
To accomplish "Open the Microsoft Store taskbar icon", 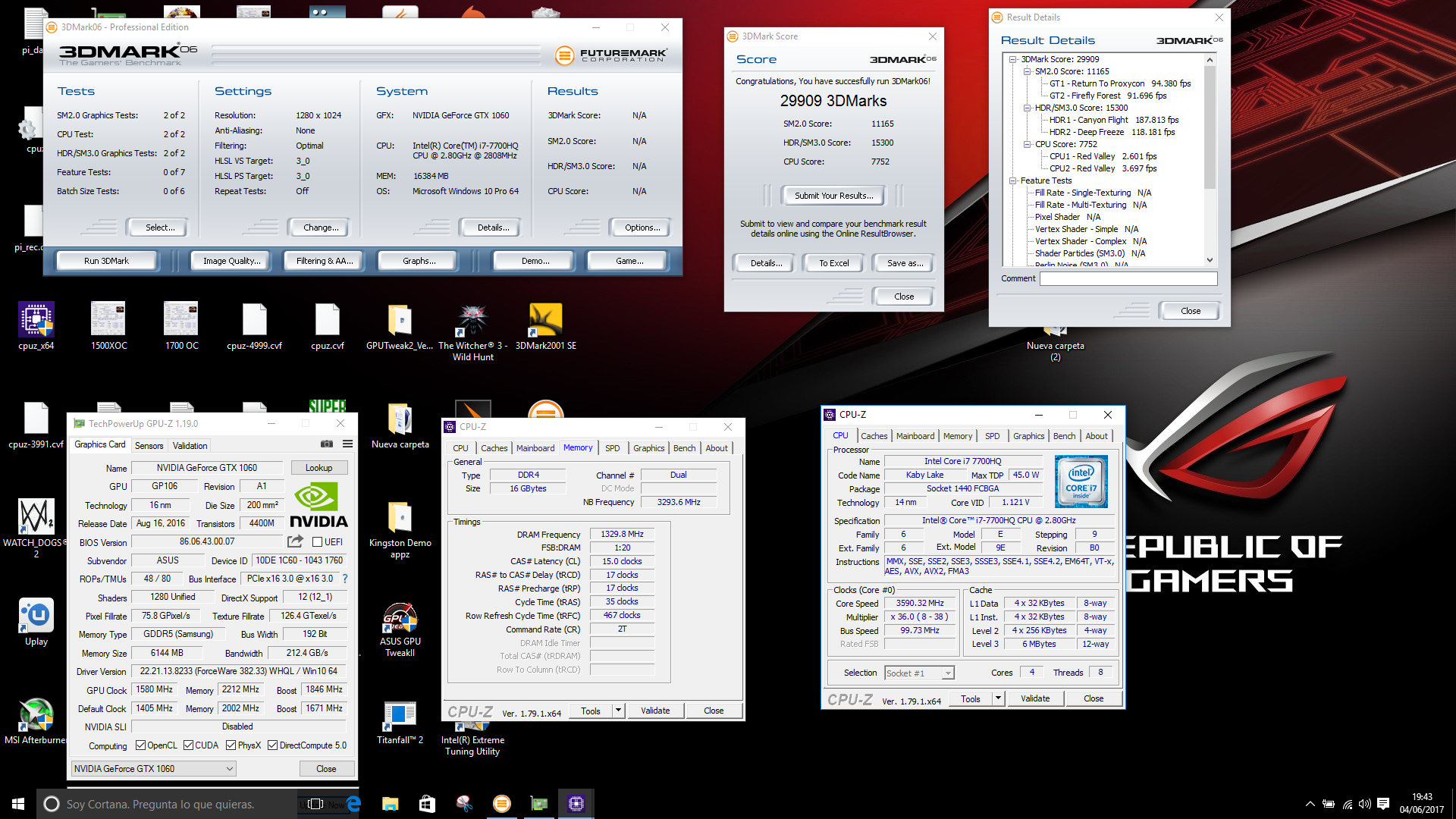I will click(427, 804).
